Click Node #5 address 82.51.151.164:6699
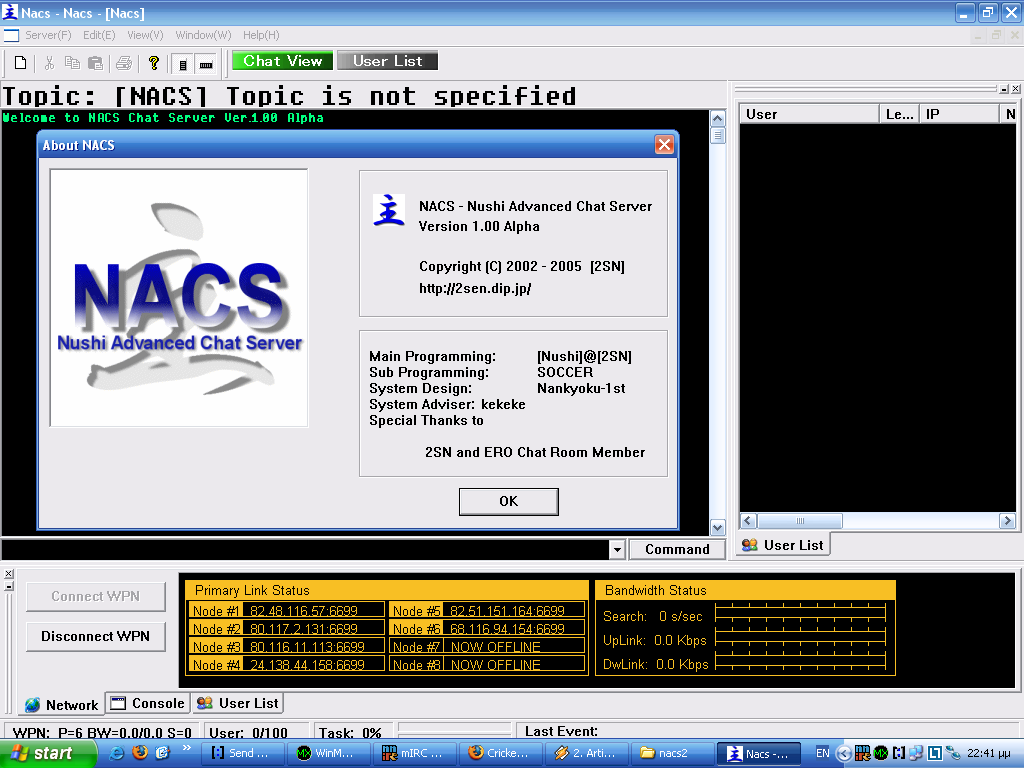This screenshot has width=1024, height=768. click(513, 611)
